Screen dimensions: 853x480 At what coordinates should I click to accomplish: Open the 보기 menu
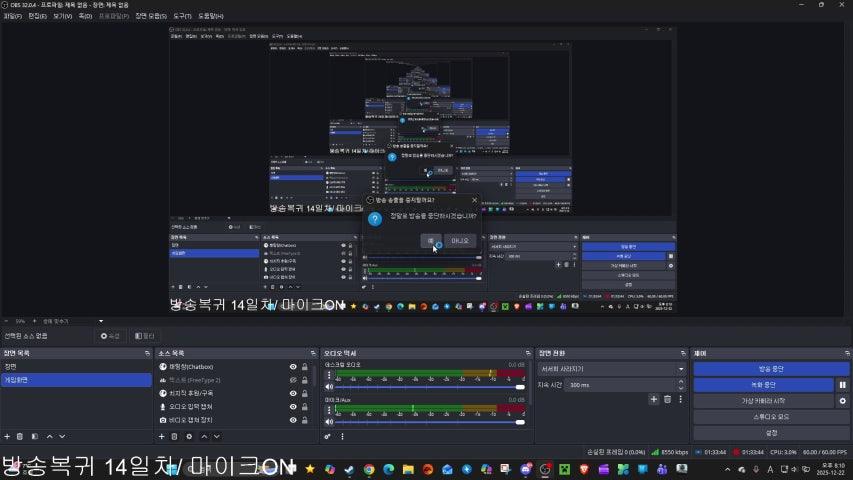point(63,16)
